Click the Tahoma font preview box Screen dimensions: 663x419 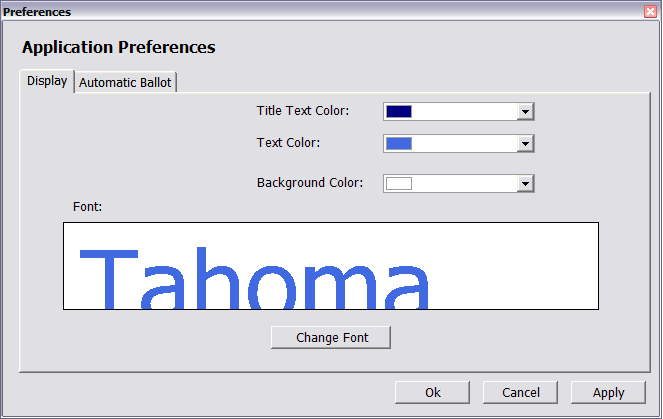(330, 266)
